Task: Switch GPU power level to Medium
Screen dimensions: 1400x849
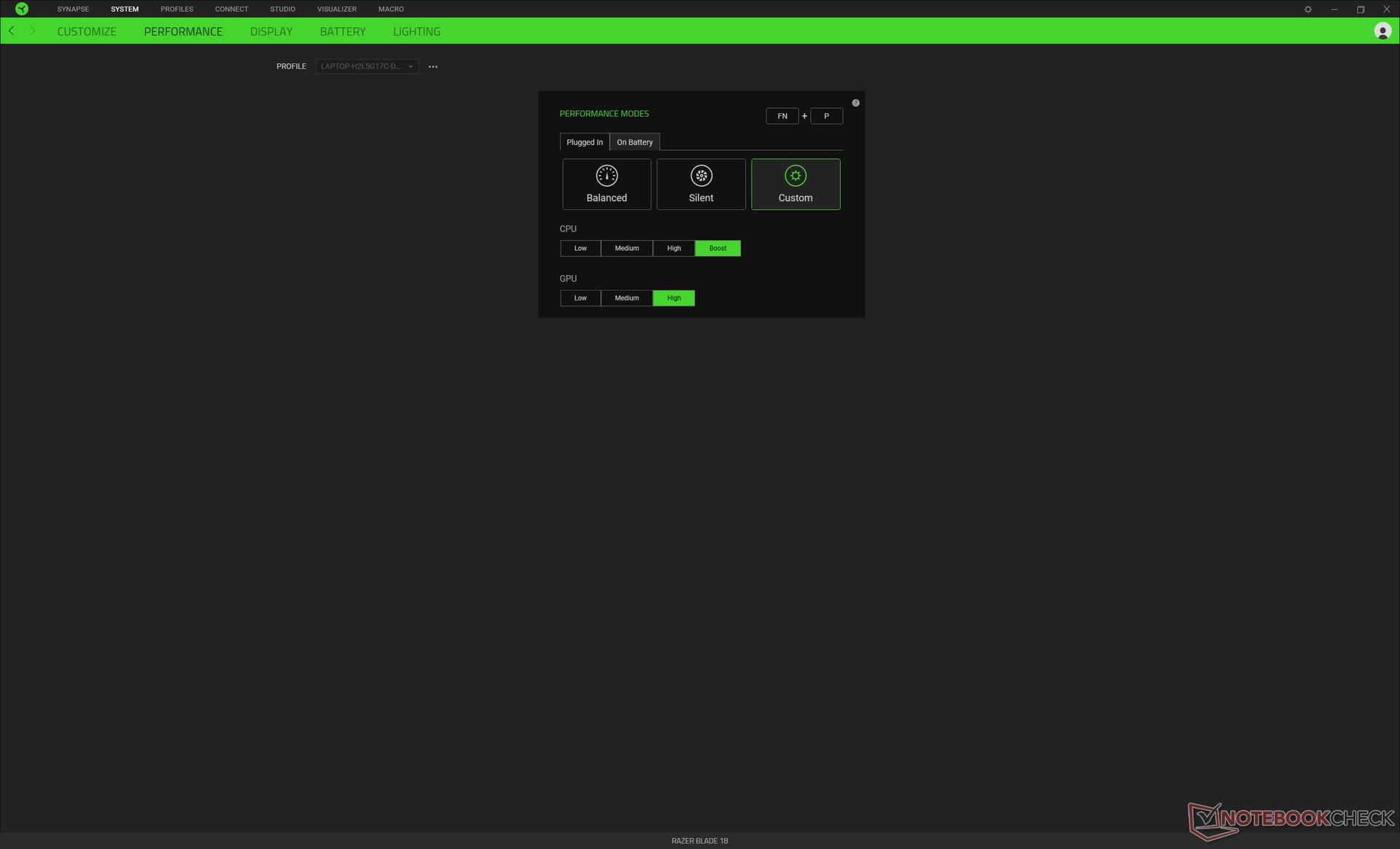Action: click(626, 298)
